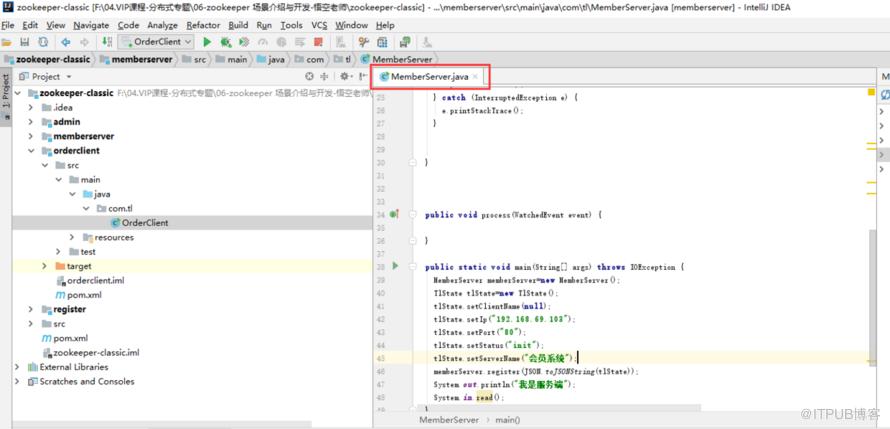The height and width of the screenshot is (429, 890).
Task: Click the locate target icon in Project panel
Action: click(309, 76)
